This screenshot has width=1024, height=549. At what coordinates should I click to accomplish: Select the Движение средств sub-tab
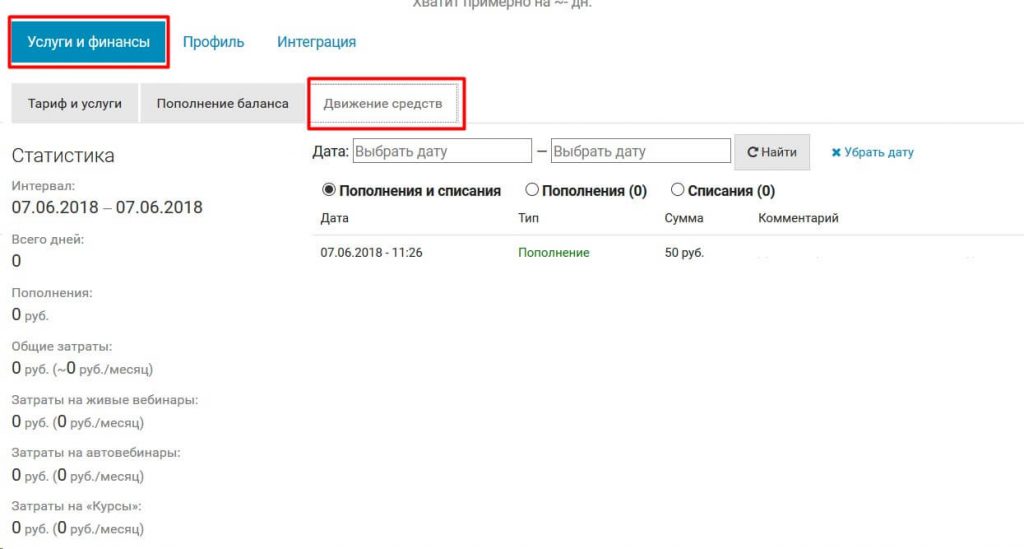(x=383, y=104)
